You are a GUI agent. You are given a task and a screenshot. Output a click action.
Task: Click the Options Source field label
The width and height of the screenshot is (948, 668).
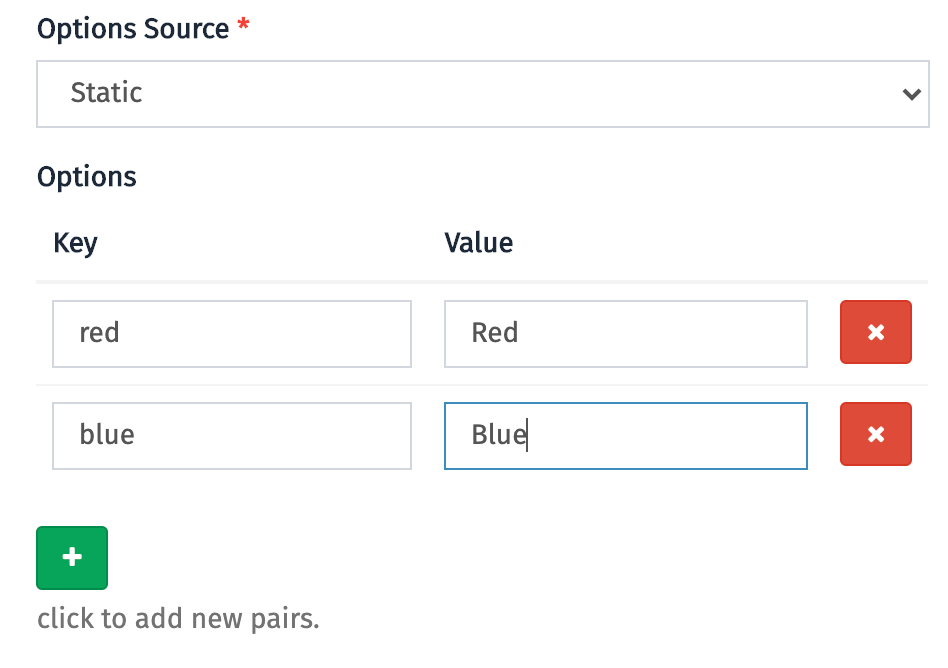(x=133, y=28)
